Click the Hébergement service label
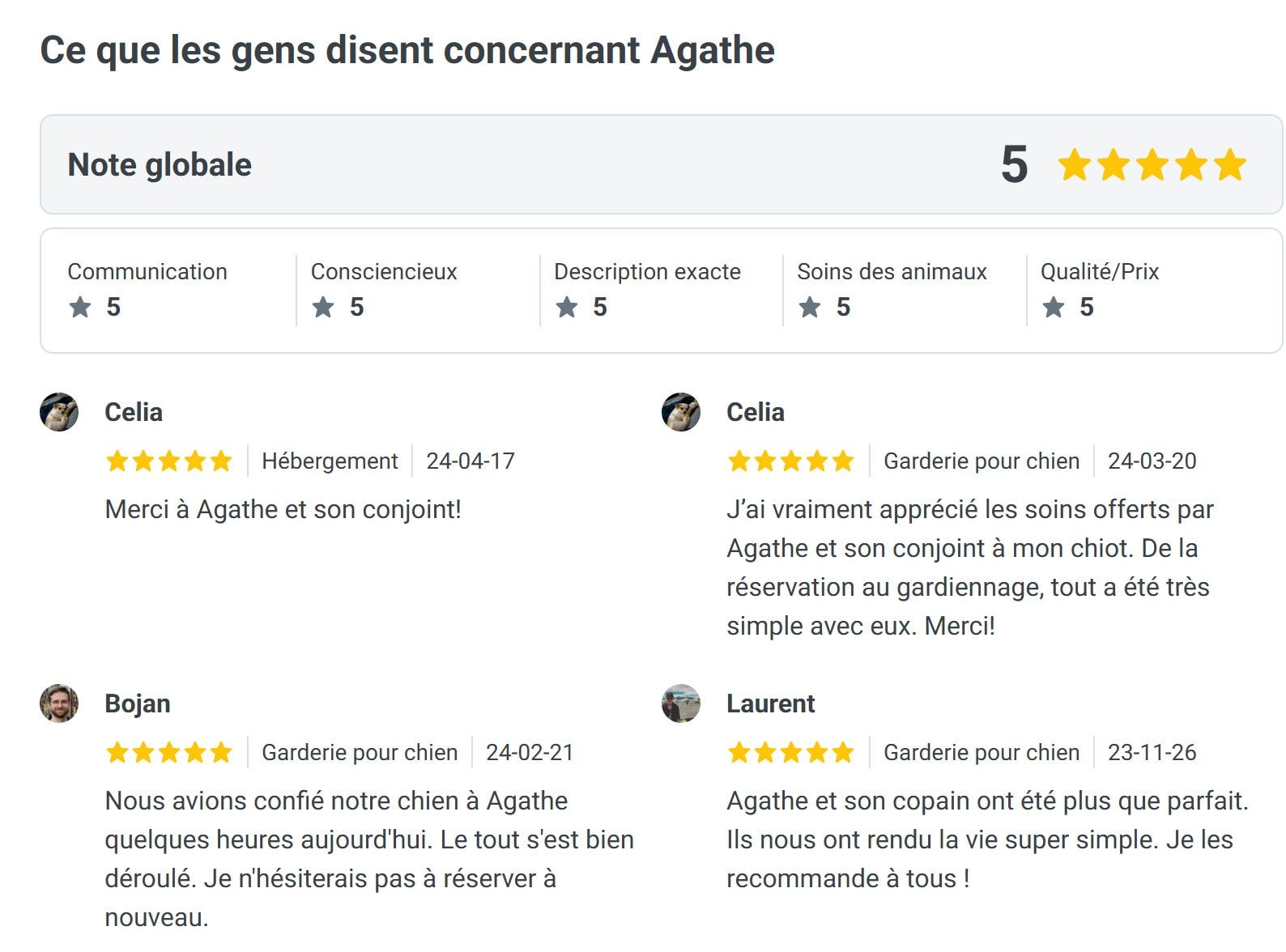Screen dimensions: 1286x952 click(x=330, y=461)
